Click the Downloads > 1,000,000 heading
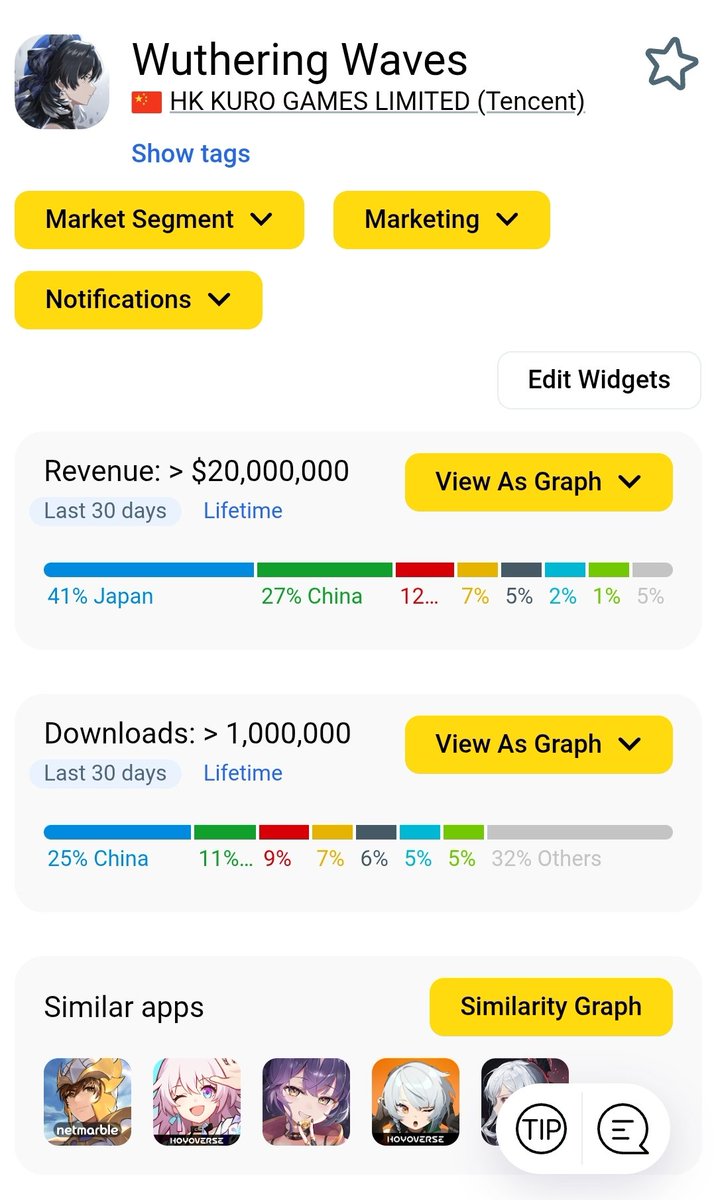Viewport: 716px width, 1200px height. [198, 733]
